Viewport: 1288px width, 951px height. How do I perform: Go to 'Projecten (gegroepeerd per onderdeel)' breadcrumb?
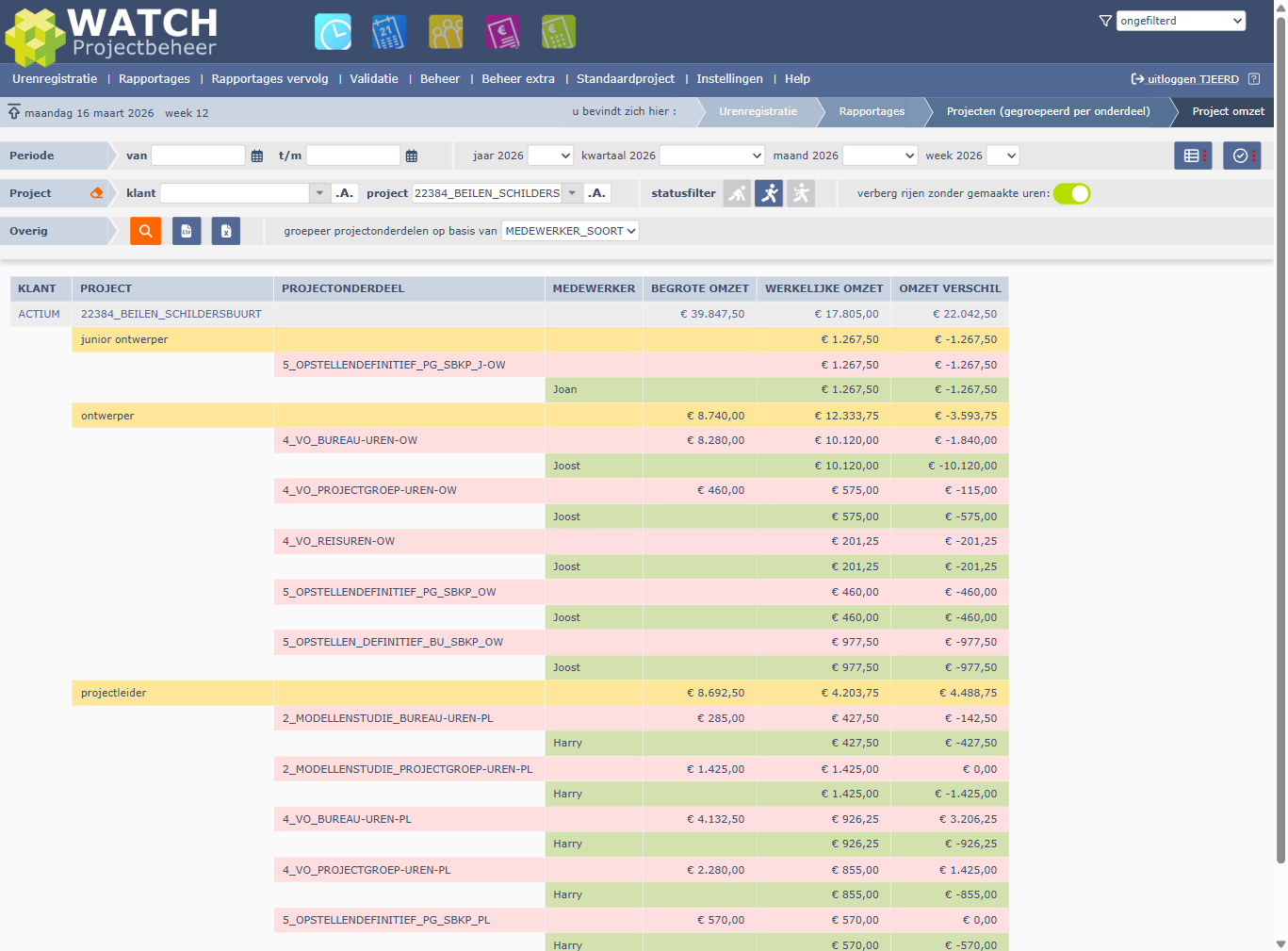(x=1048, y=111)
